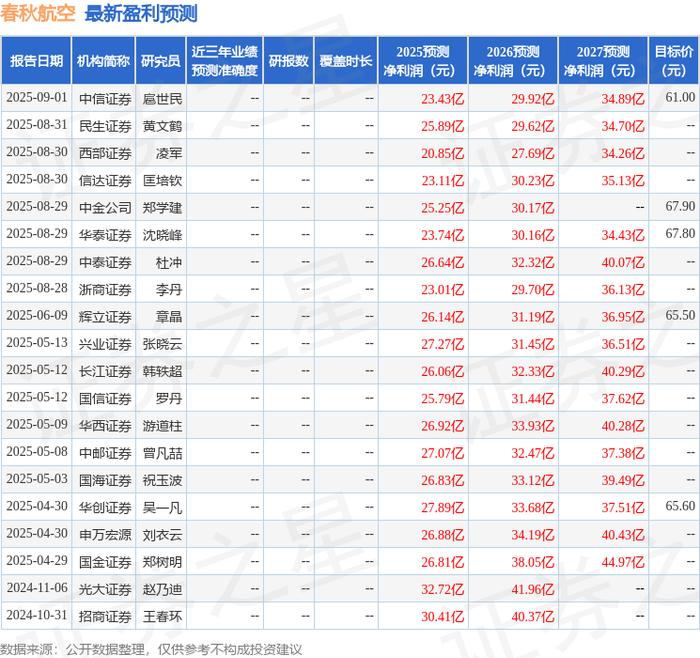Viewport: 700px width, 658px height.
Task: Click 华西证券 institution name
Action: pyautogui.click(x=105, y=425)
